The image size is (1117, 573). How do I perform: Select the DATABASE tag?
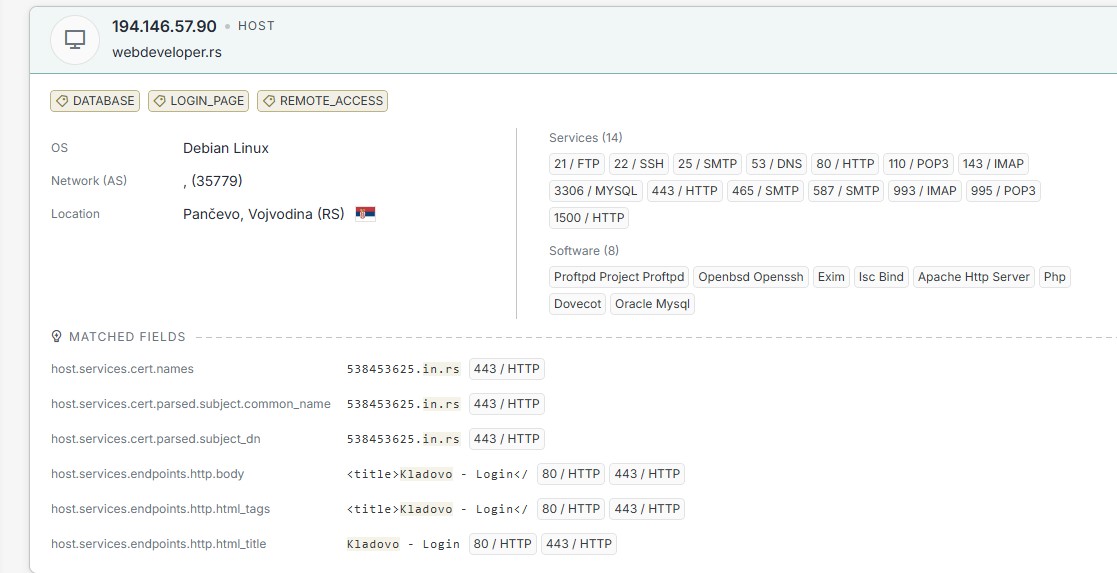point(95,101)
